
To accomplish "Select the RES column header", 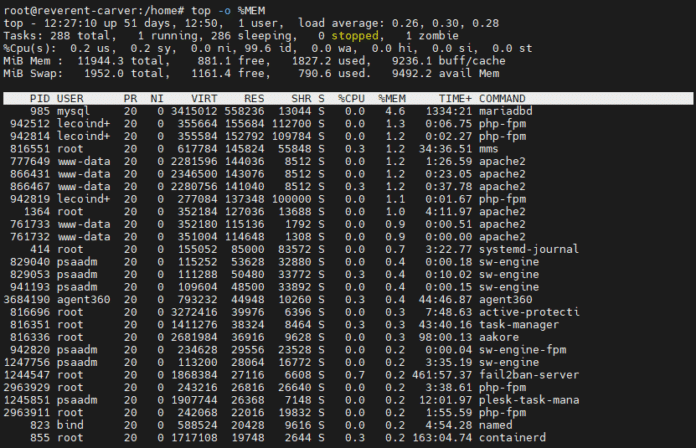I will (x=254, y=99).
